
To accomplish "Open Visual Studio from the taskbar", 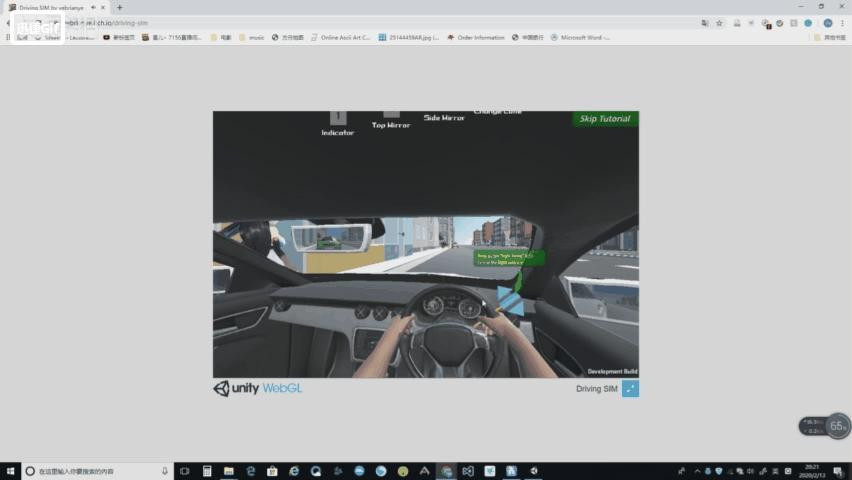I will point(468,471).
